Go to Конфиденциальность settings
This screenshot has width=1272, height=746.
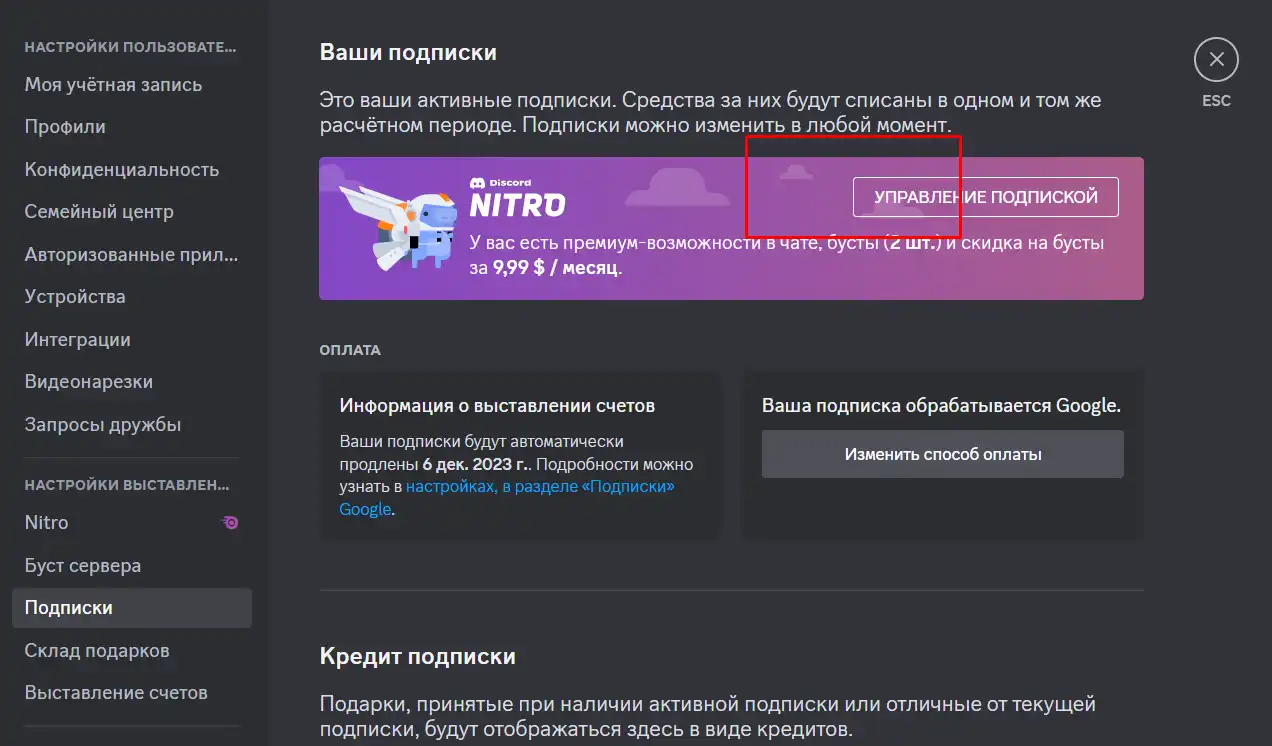[x=122, y=170]
